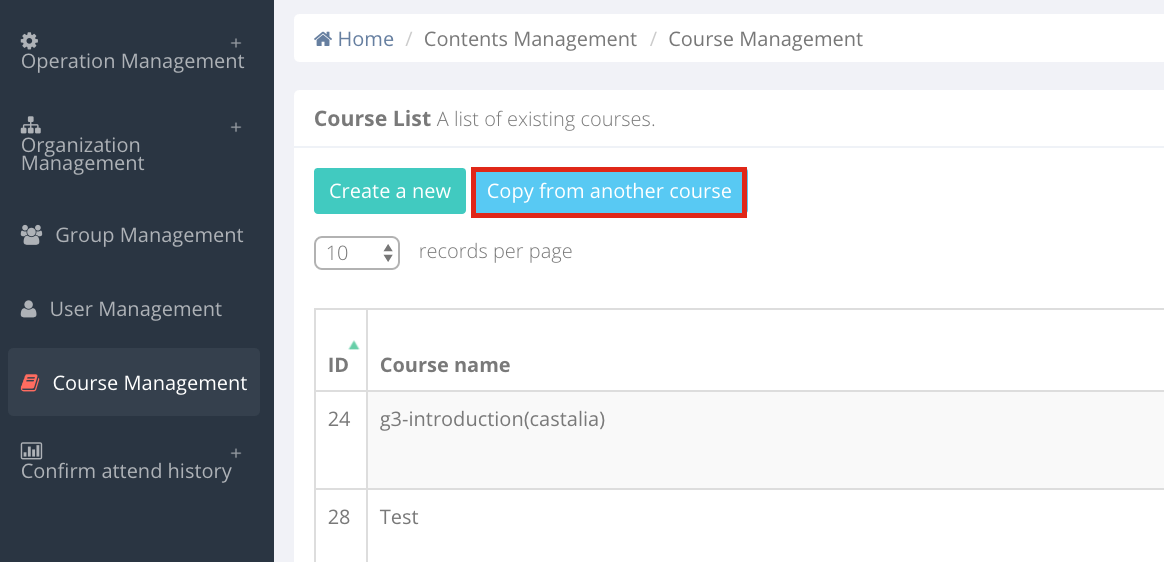Viewport: 1164px width, 562px height.
Task: Click the Confirm attend history chart icon
Action: (31, 451)
